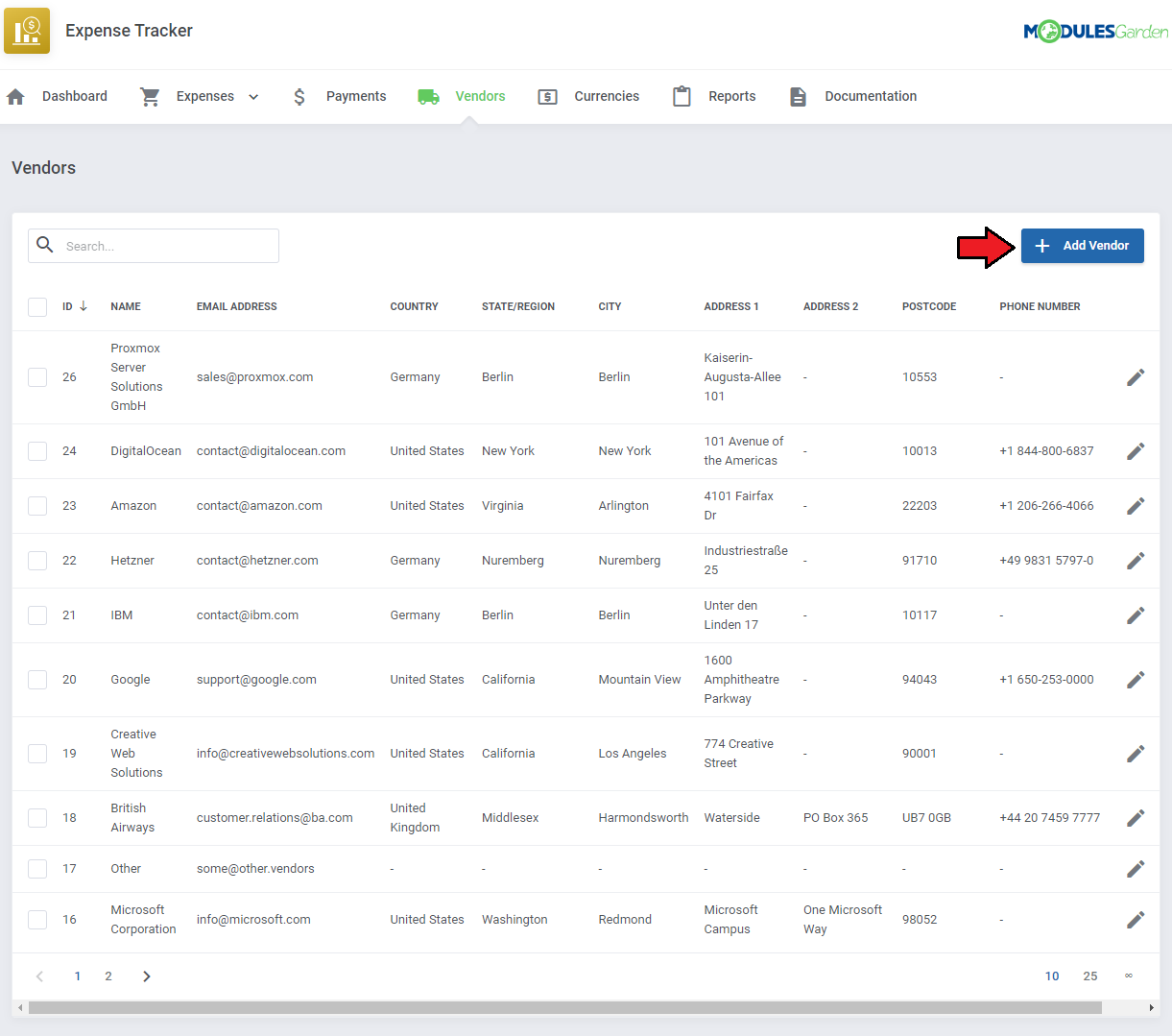Viewport: 1172px width, 1036px height.
Task: Edit the Other vendor row
Action: 1136,869
